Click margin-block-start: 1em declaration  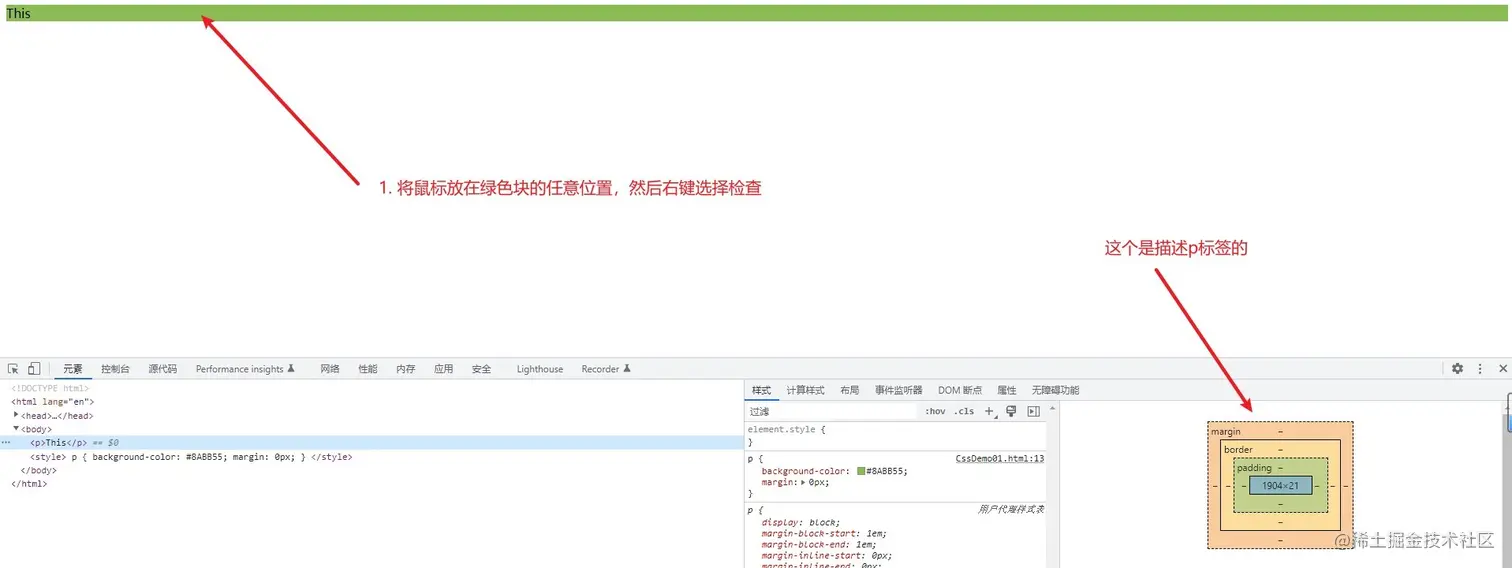[824, 534]
